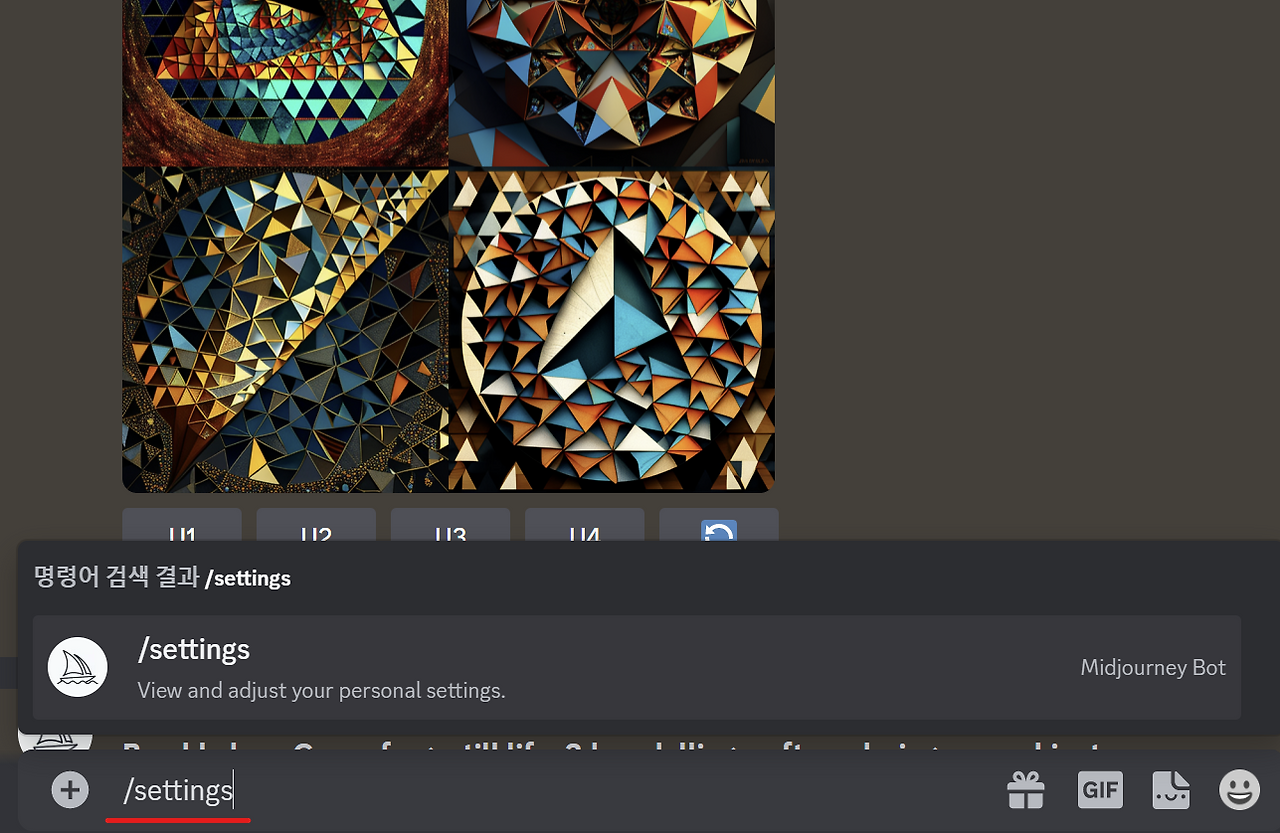Open the sticker picker
The height and width of the screenshot is (833, 1280).
1170,790
